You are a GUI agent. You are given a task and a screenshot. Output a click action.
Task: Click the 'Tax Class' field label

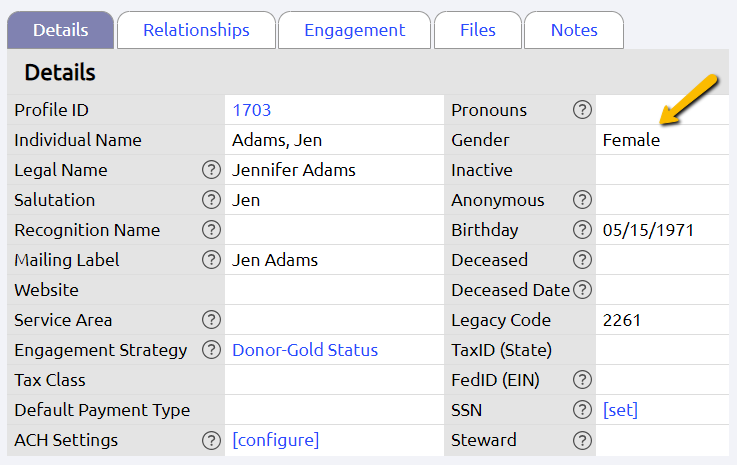(50, 380)
